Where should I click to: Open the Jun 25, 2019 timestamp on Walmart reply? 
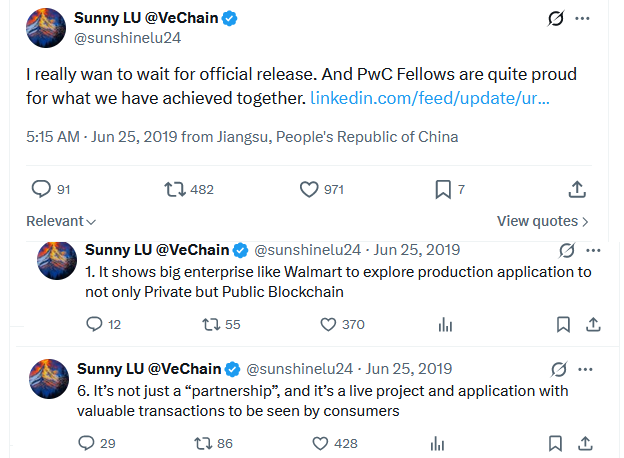coord(416,250)
